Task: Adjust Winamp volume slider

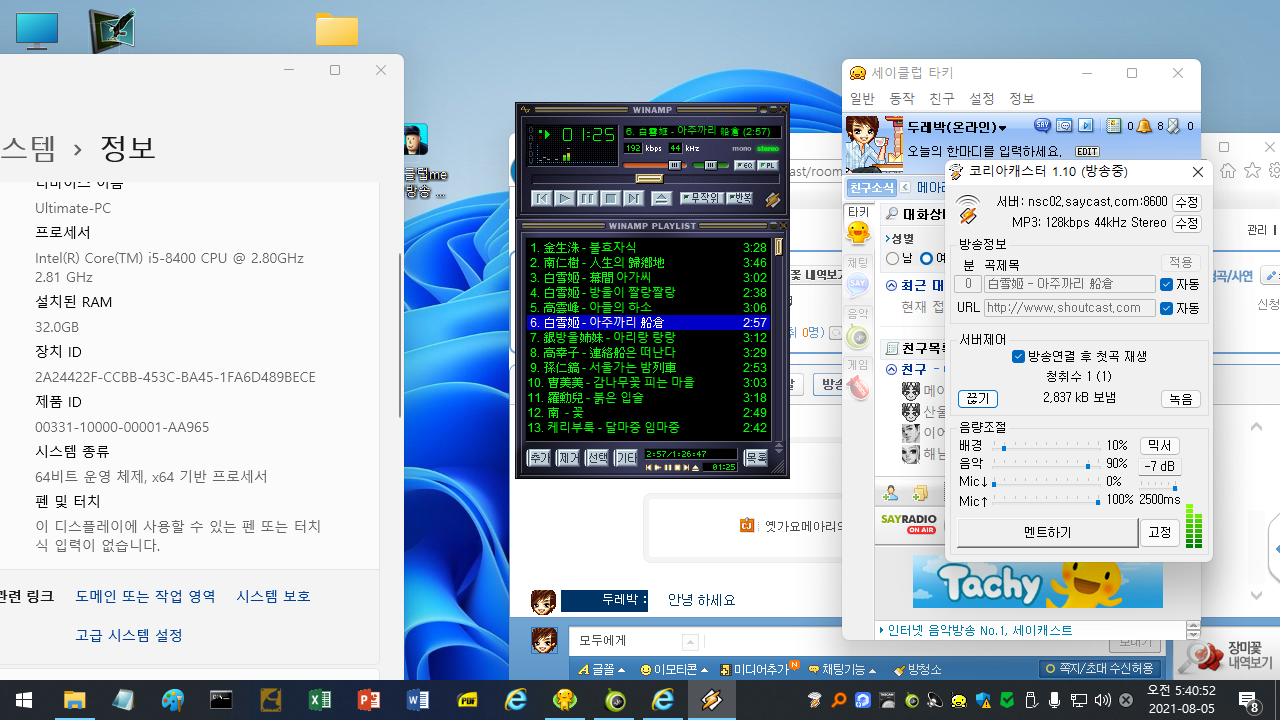Action: pyautogui.click(x=675, y=165)
